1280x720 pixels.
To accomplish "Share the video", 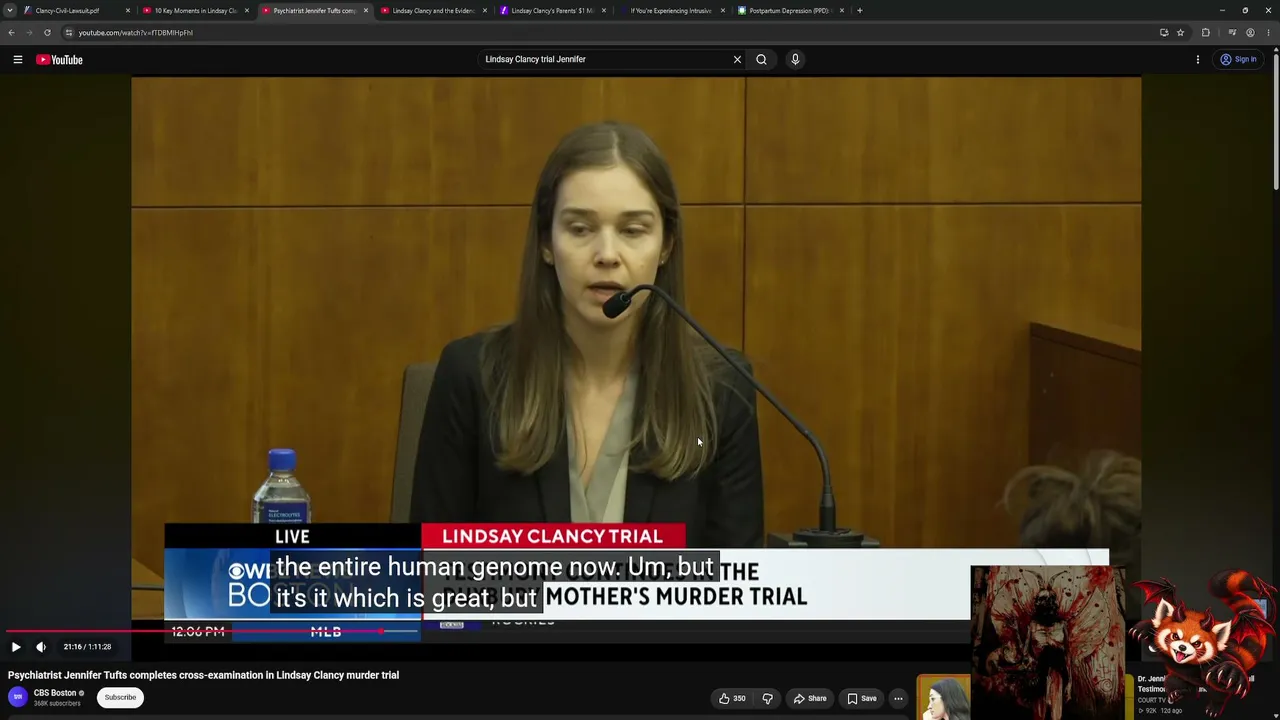I will [809, 698].
